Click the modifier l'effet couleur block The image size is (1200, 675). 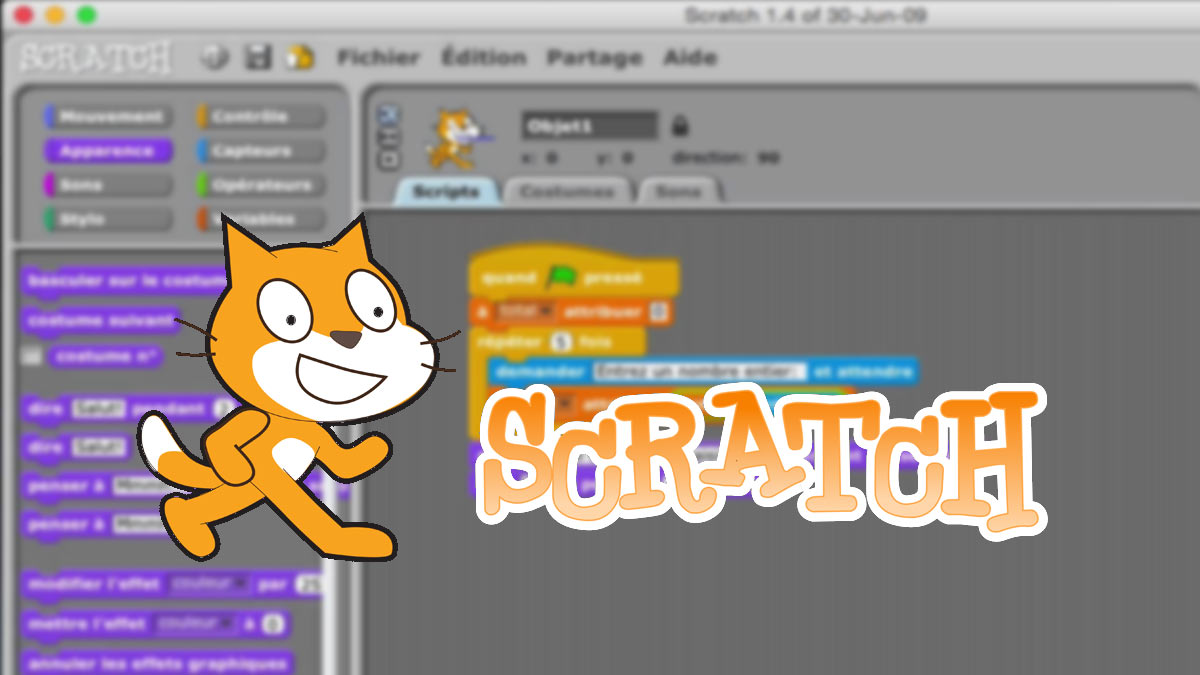170,584
